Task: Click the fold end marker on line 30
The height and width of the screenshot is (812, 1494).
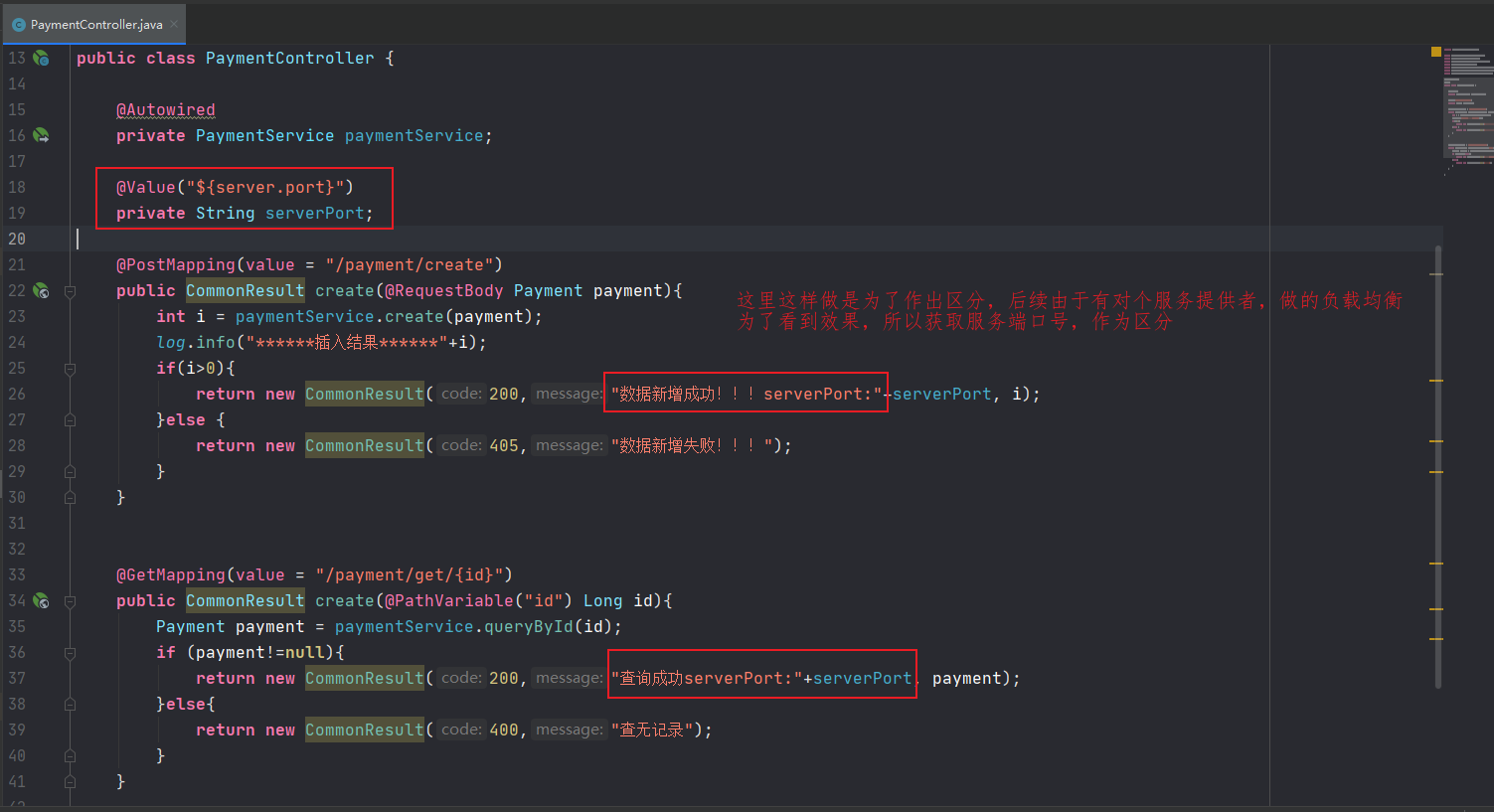Action: point(70,498)
